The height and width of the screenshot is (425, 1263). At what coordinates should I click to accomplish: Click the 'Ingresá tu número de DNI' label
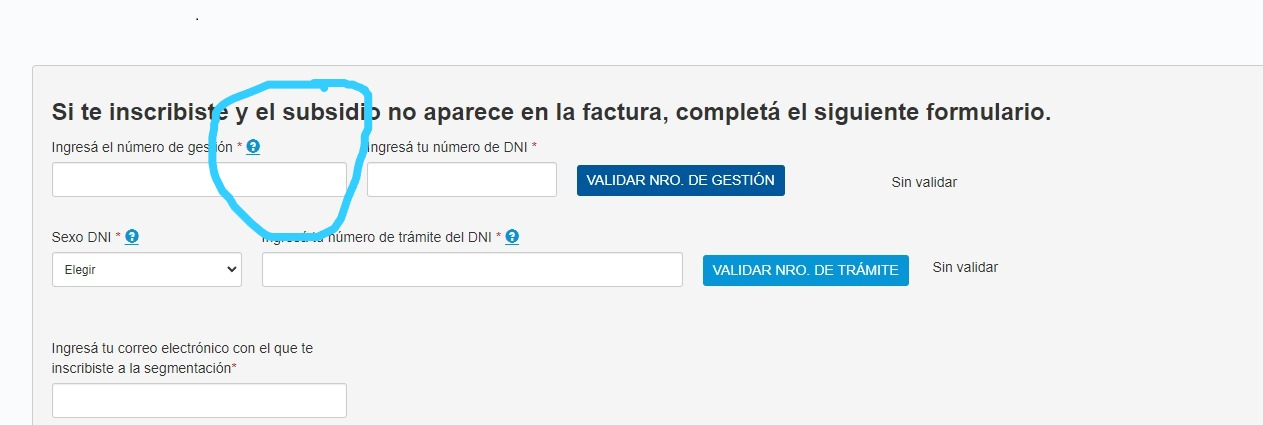click(450, 147)
